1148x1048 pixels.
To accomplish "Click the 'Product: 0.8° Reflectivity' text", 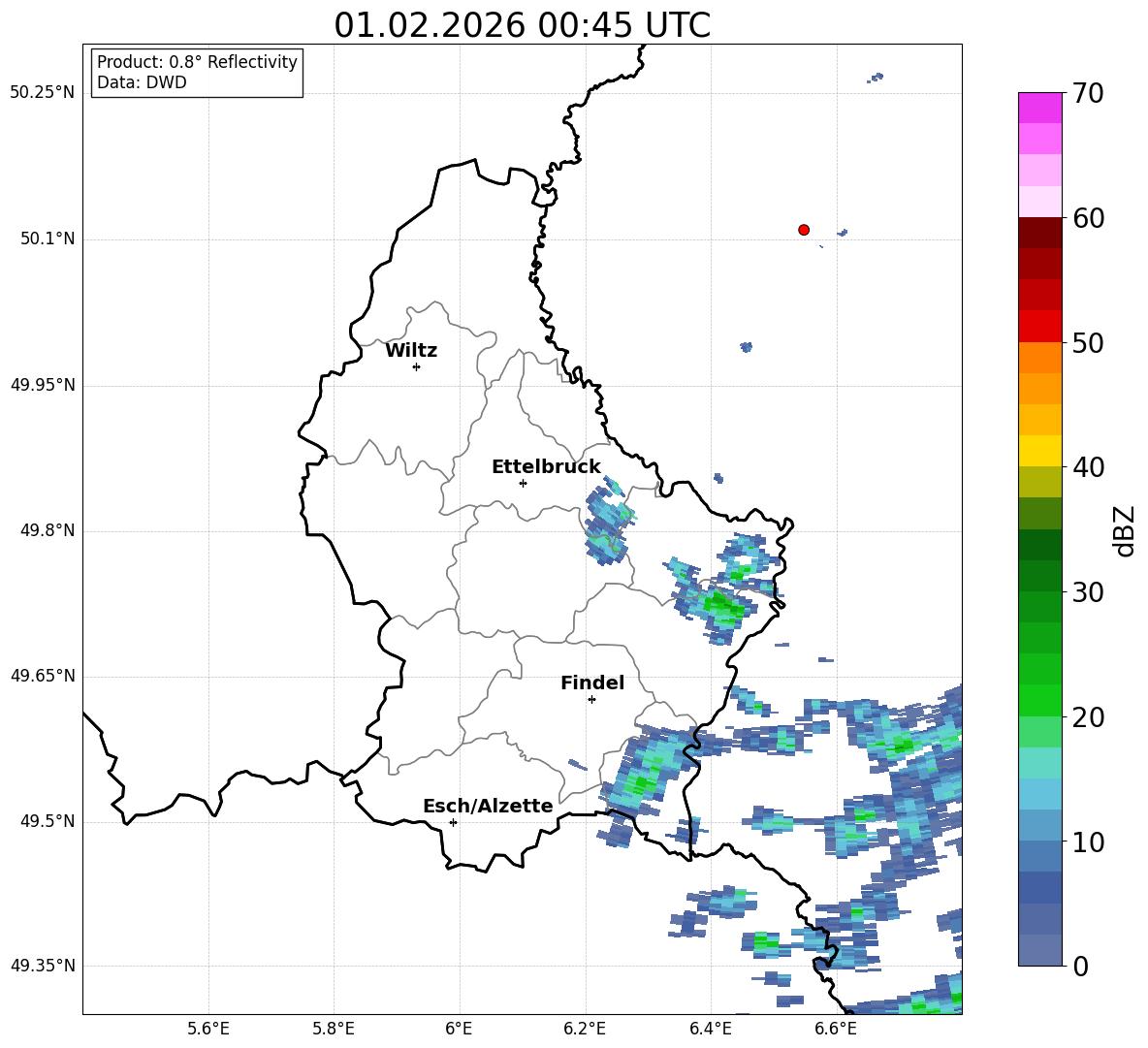I will pyautogui.click(x=197, y=61).
